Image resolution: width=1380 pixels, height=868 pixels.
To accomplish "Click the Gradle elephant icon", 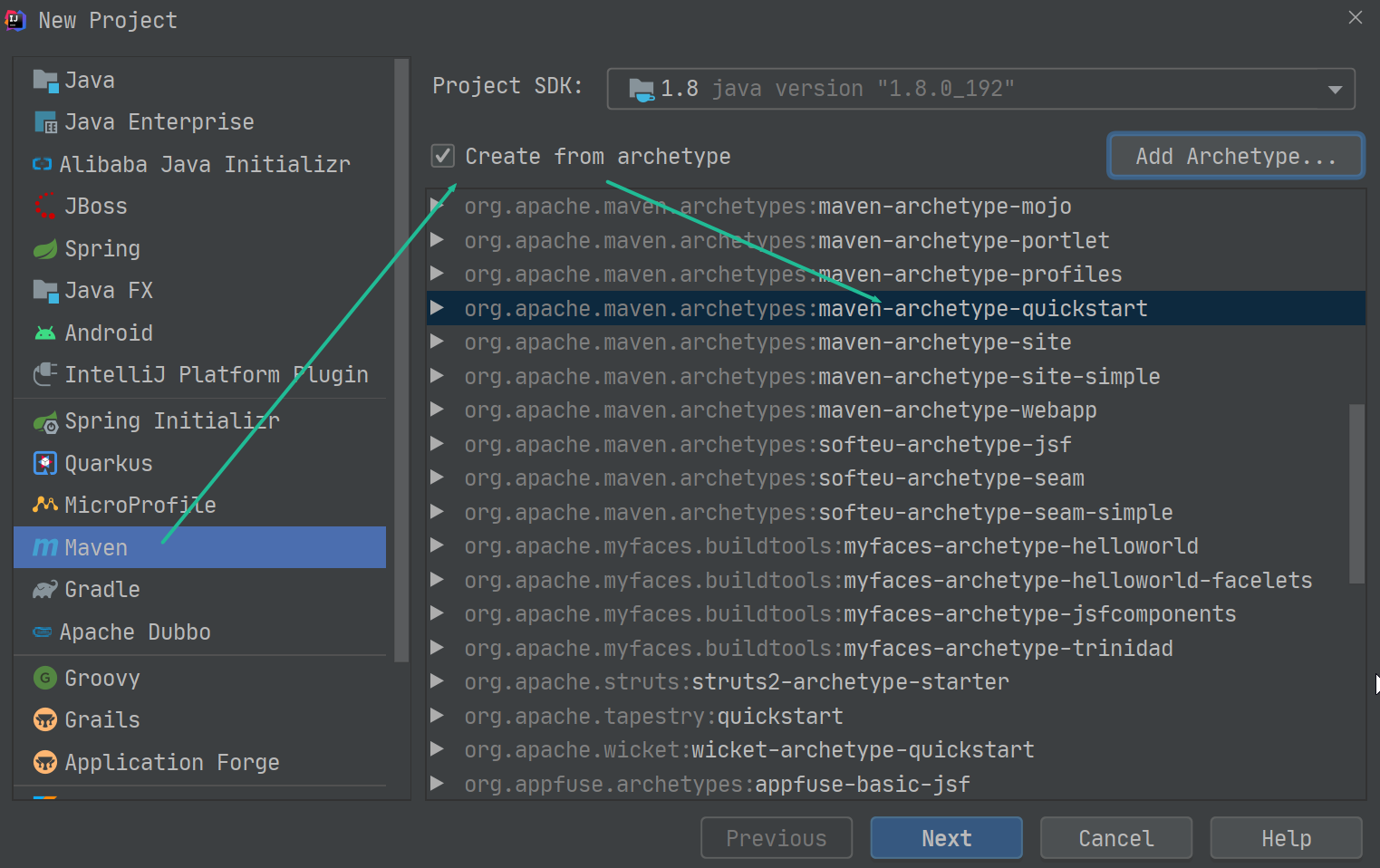I will (45, 590).
